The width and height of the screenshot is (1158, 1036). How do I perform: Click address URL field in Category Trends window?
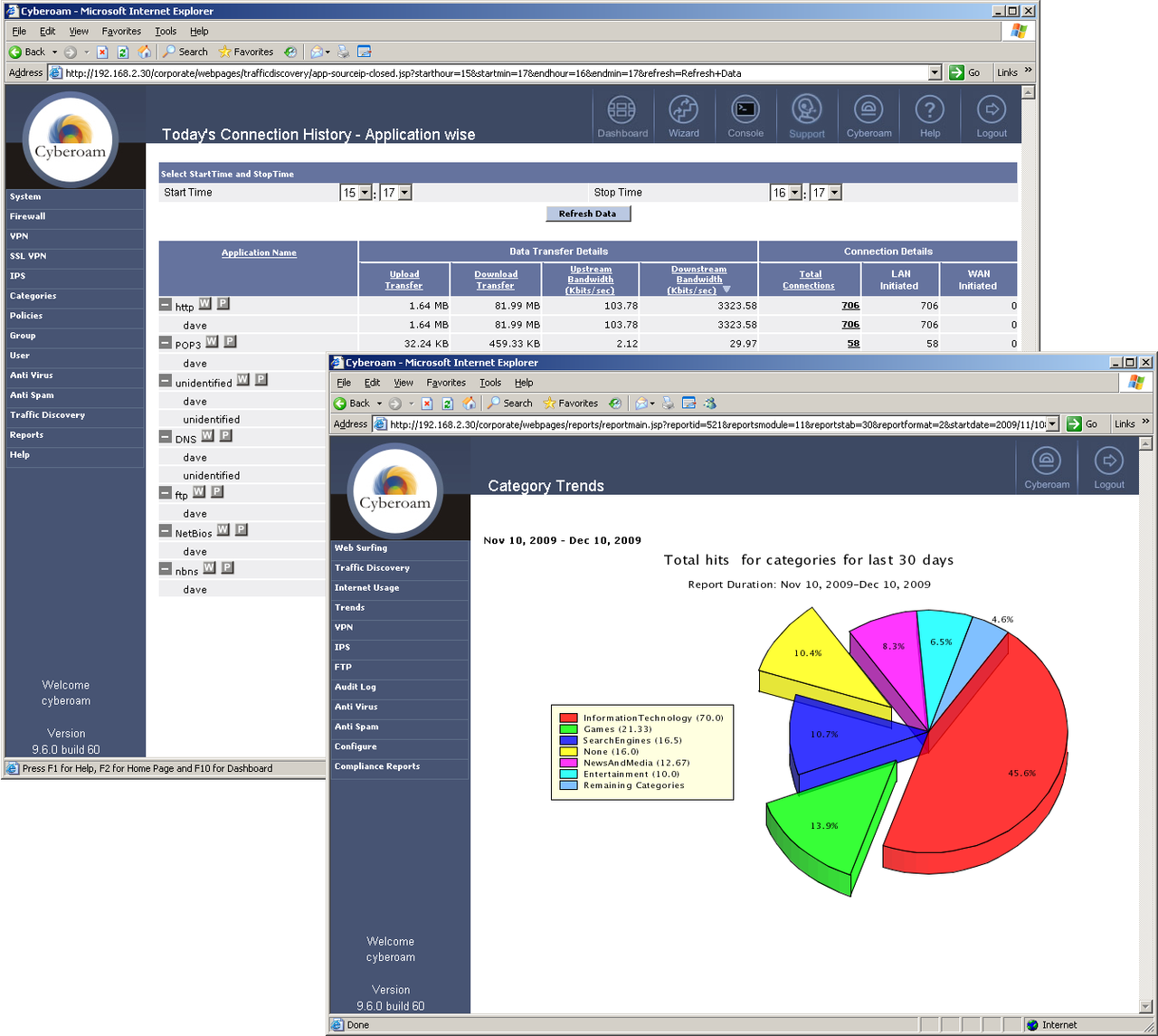coord(717,424)
